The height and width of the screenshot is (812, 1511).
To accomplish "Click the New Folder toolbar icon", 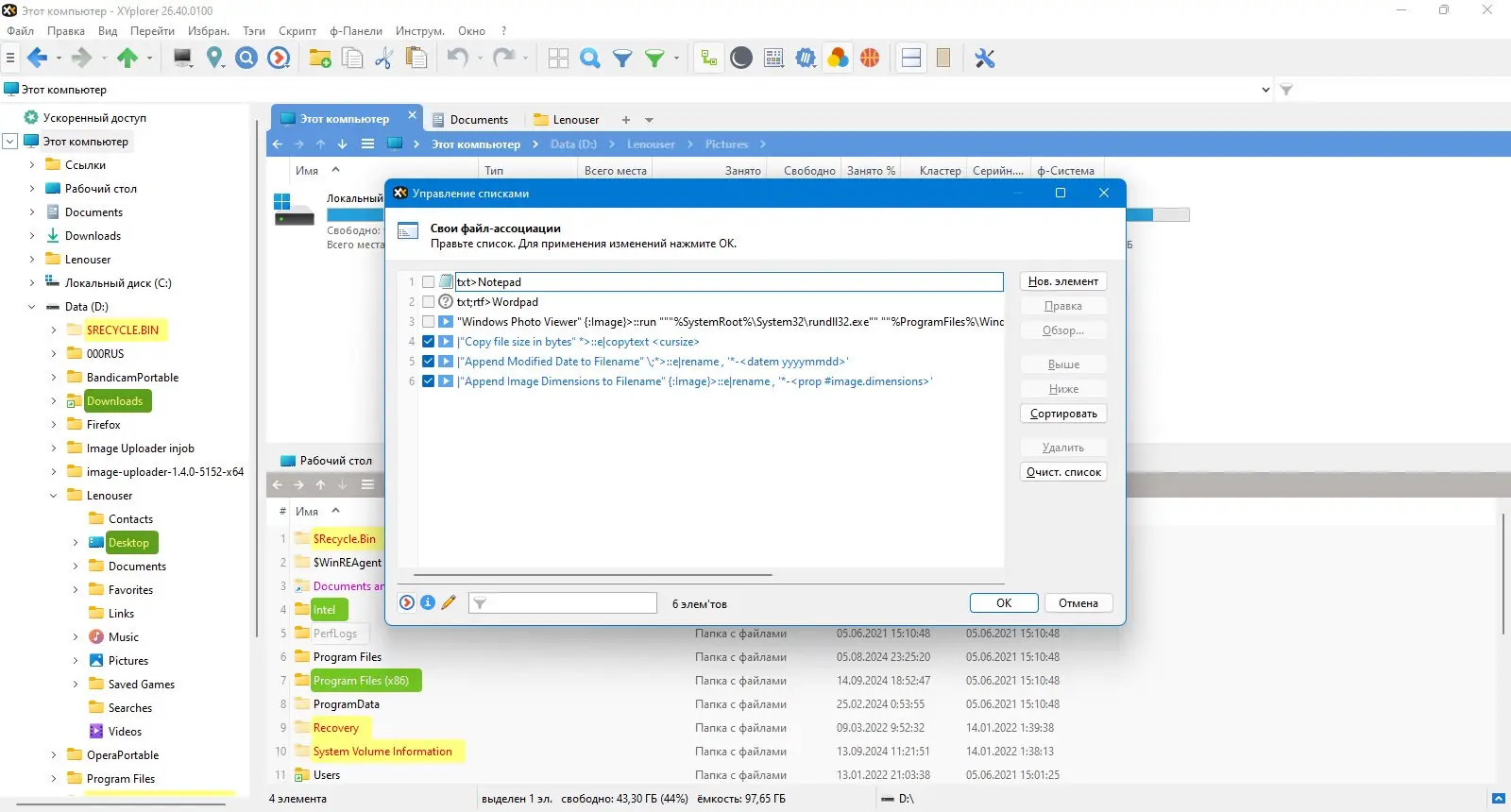I will point(320,59).
